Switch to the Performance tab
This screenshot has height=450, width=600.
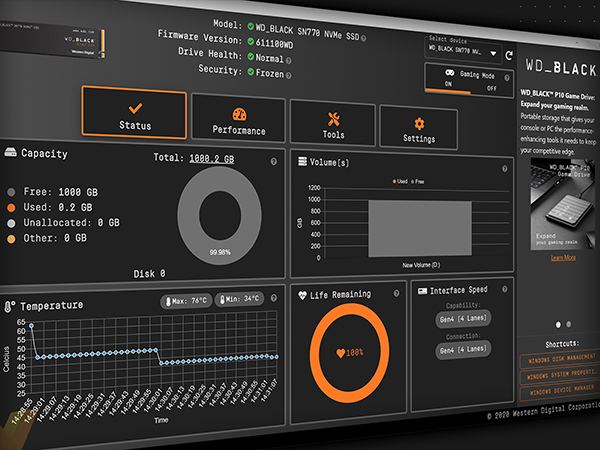238,118
